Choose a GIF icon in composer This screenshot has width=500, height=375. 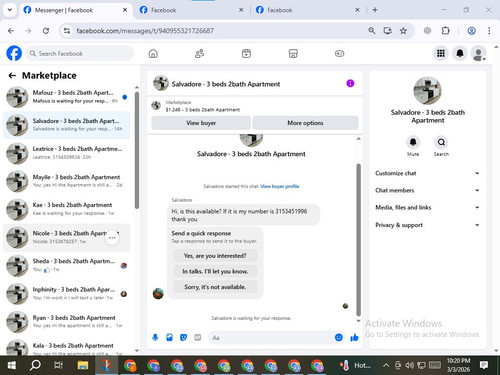click(198, 338)
